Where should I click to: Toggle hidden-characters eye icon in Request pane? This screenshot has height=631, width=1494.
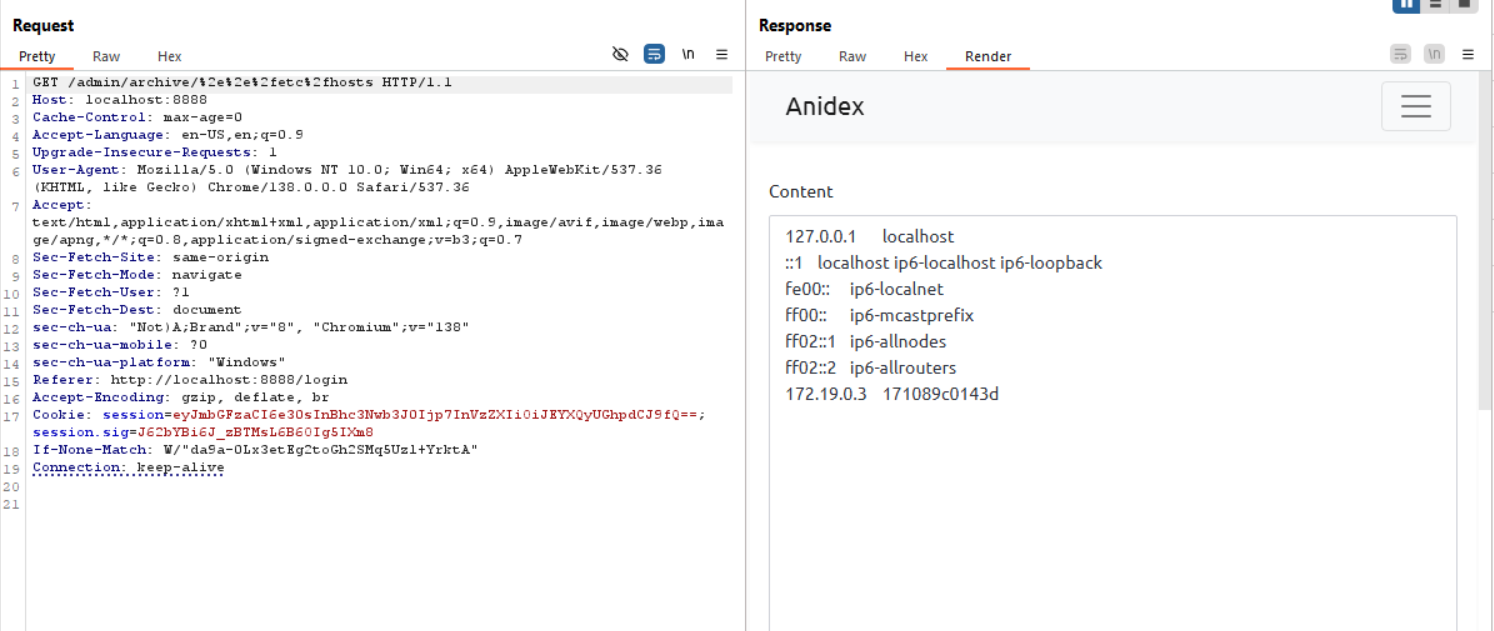(x=620, y=54)
